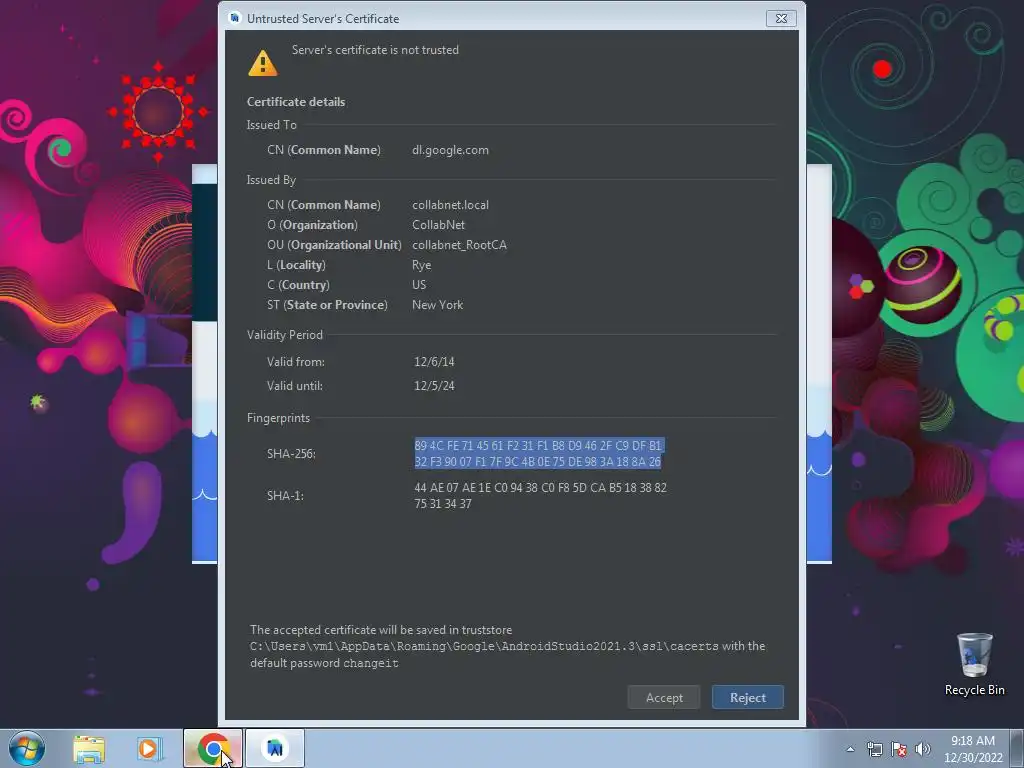Screen dimensions: 1024x768
Task: Click the CollabNet organization value
Action: (x=438, y=225)
